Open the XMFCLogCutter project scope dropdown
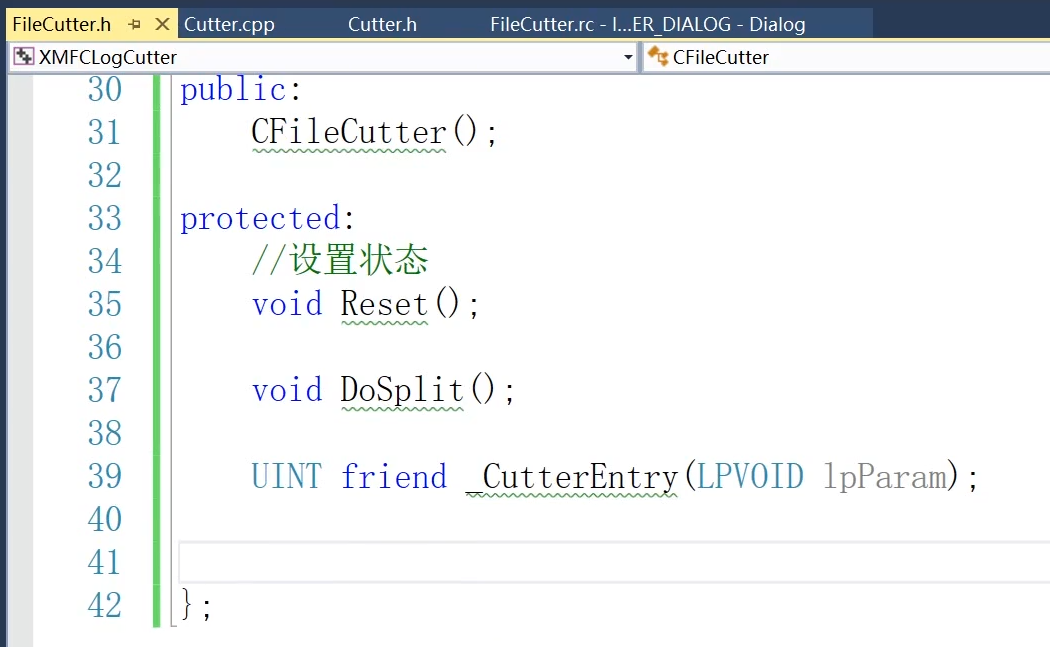Viewport: 1050px width, 647px height. click(x=323, y=58)
